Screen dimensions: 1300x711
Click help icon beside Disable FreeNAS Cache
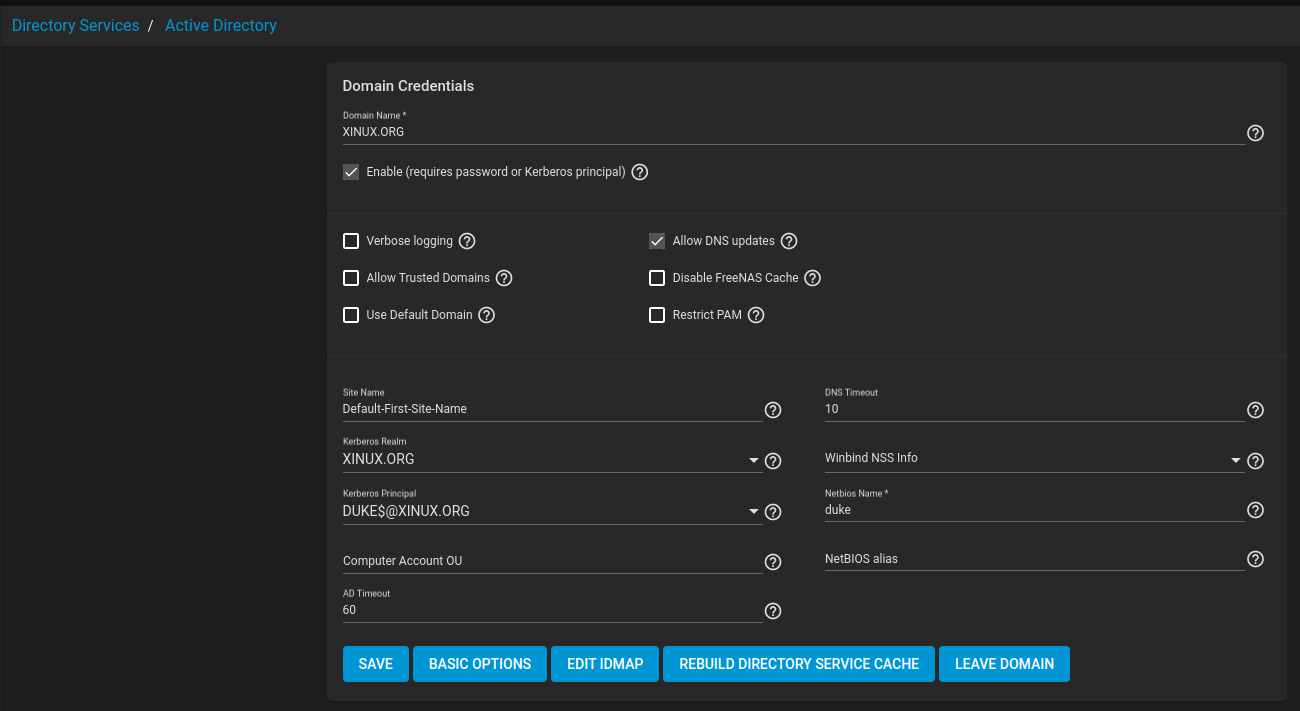point(813,278)
